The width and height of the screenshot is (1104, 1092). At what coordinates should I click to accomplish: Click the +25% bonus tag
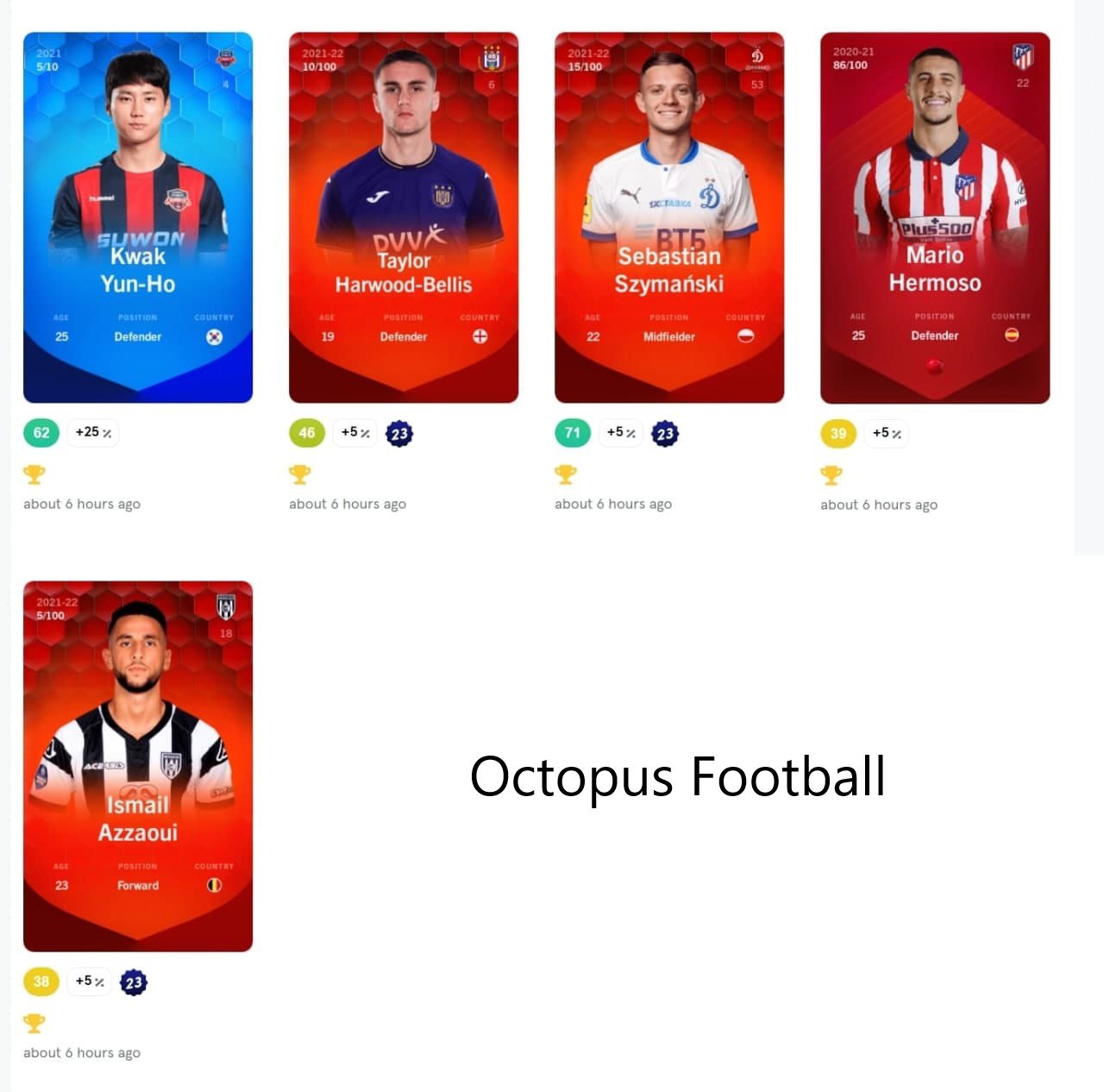pos(93,432)
